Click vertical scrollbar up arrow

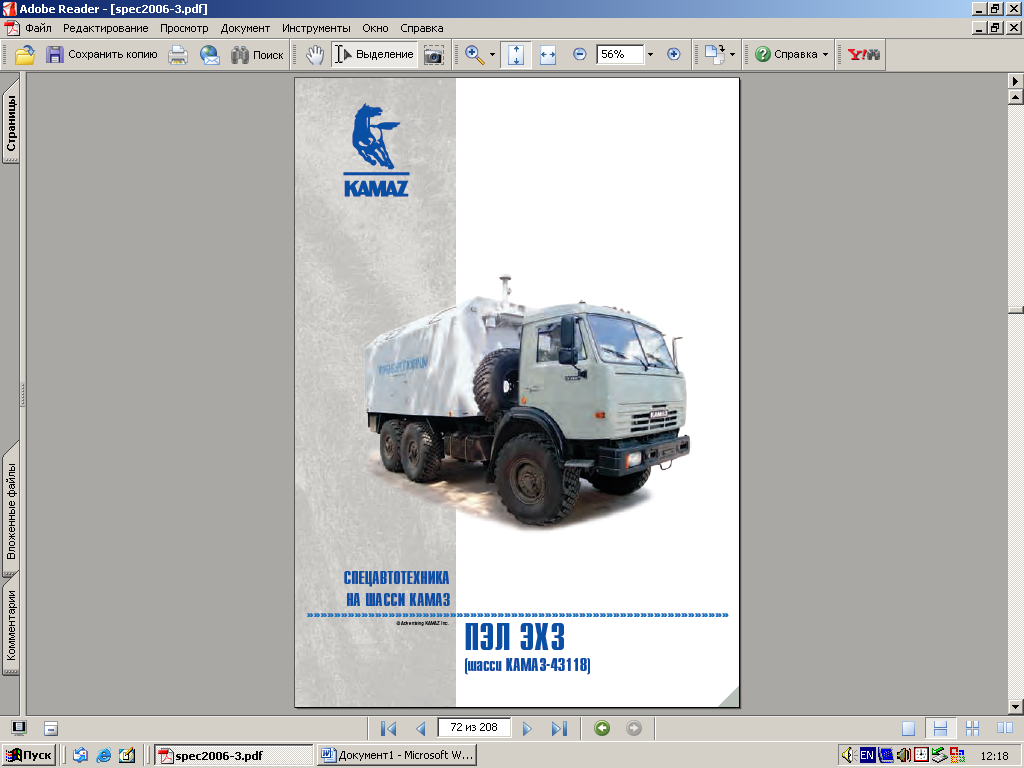pyautogui.click(x=1016, y=97)
